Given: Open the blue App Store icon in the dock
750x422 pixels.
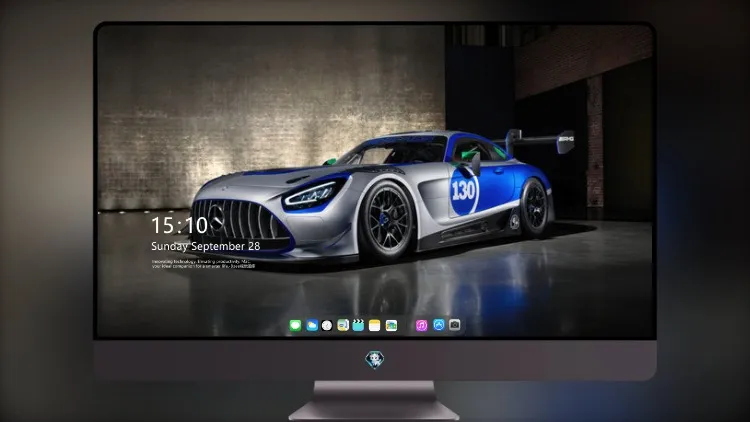Looking at the screenshot, I should click(439, 325).
